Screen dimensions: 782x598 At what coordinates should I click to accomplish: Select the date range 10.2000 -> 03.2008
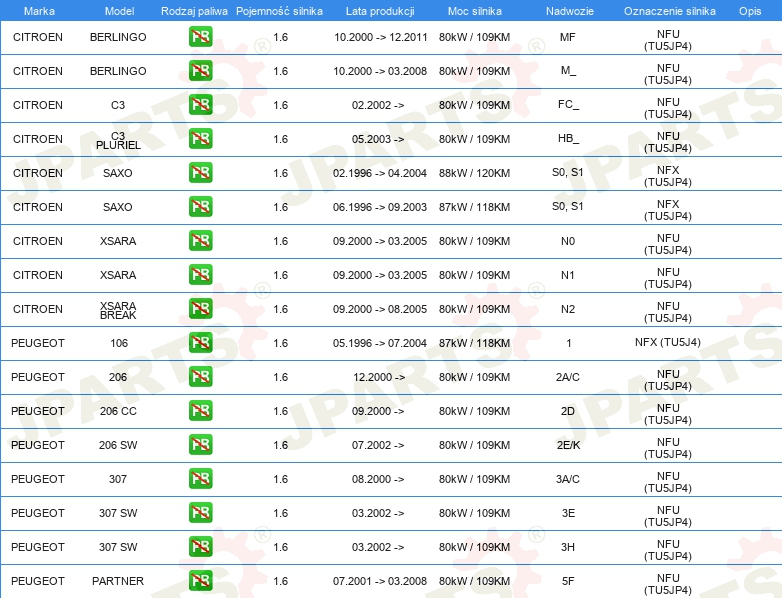380,71
